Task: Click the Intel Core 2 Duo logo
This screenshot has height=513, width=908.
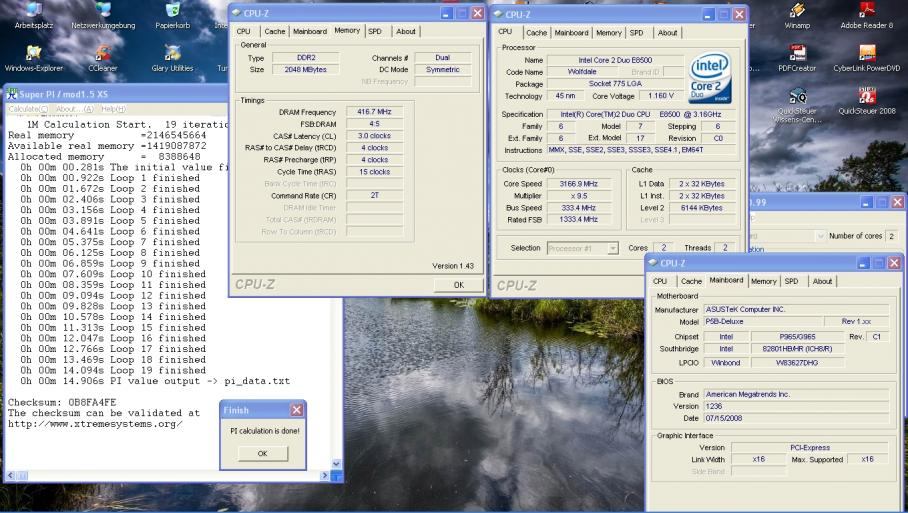Action: coord(709,78)
